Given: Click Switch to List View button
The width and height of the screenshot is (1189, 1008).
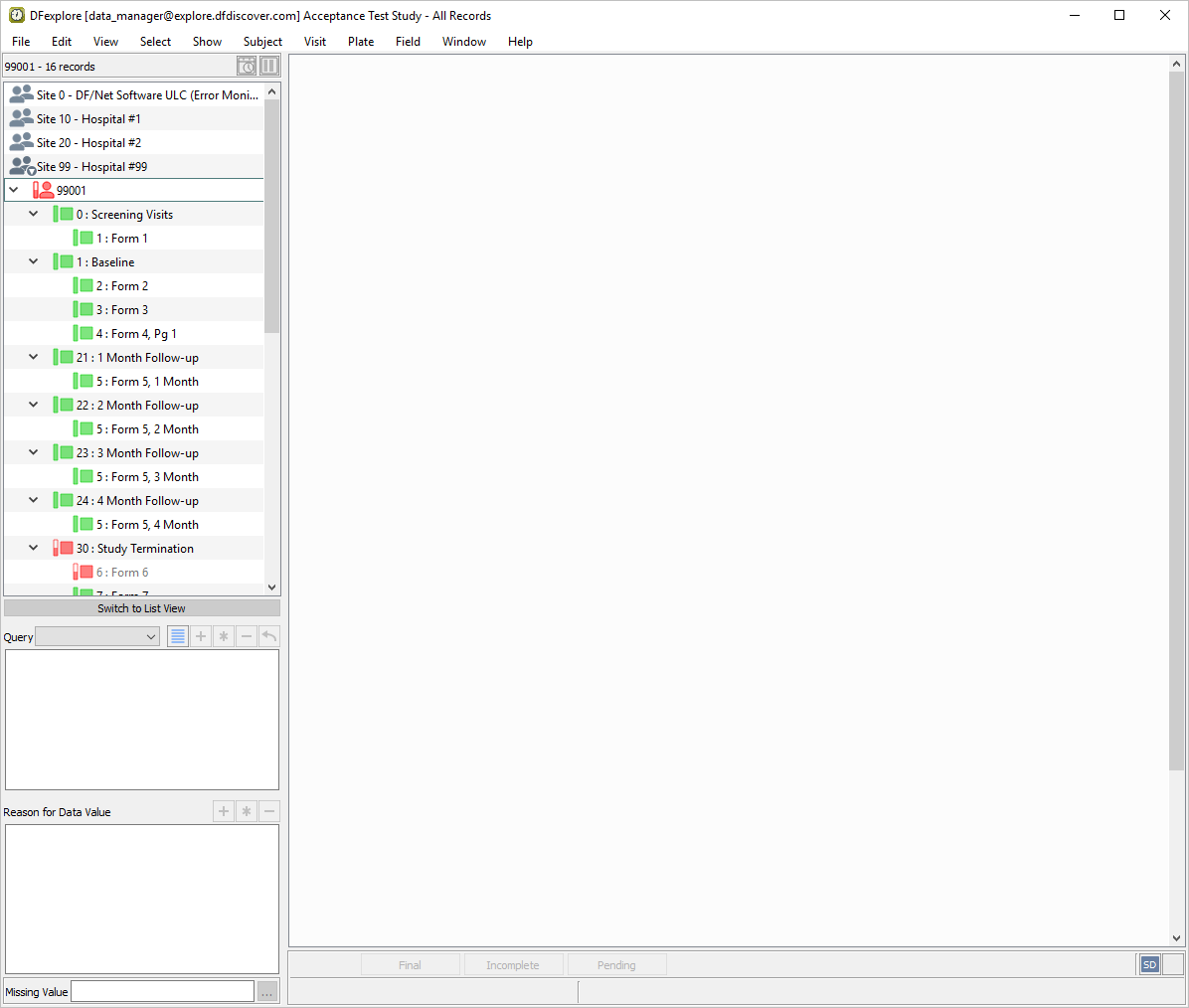Looking at the screenshot, I should [x=141, y=608].
